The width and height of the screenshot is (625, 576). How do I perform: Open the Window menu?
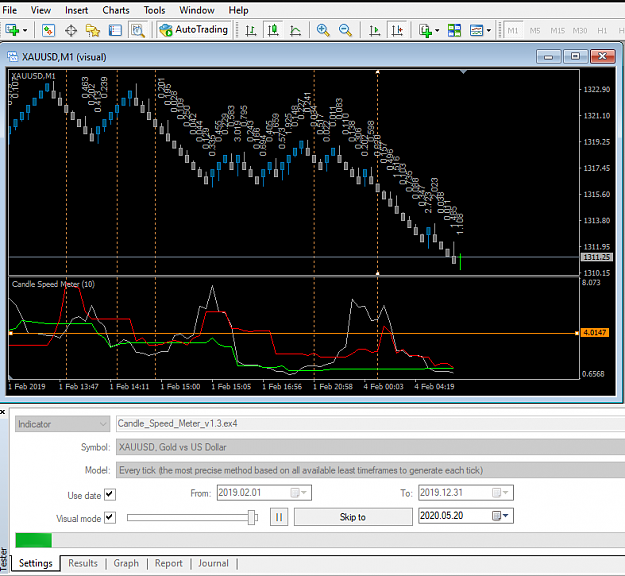(x=197, y=10)
